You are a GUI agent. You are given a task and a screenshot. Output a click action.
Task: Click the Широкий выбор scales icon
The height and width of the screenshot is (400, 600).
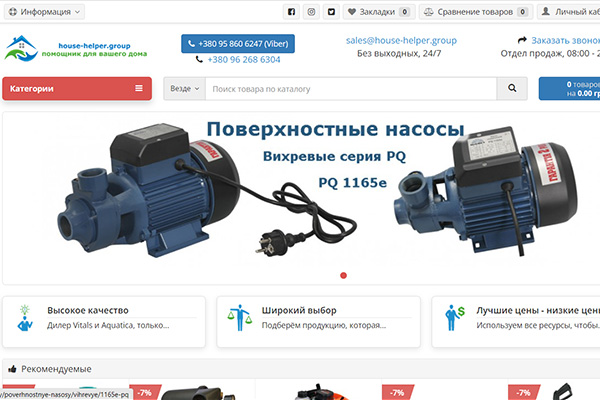click(236, 319)
